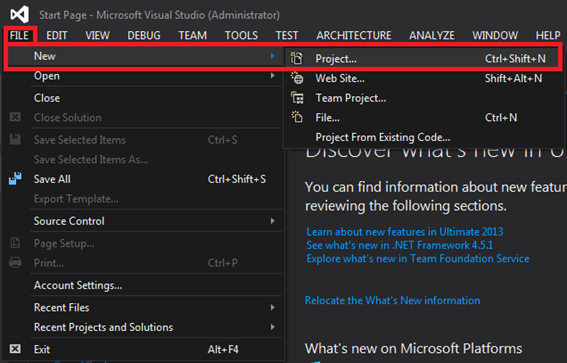The width and height of the screenshot is (567, 363).
Task: Expand Recent Projects and Solutions submenu
Action: pyautogui.click(x=272, y=327)
